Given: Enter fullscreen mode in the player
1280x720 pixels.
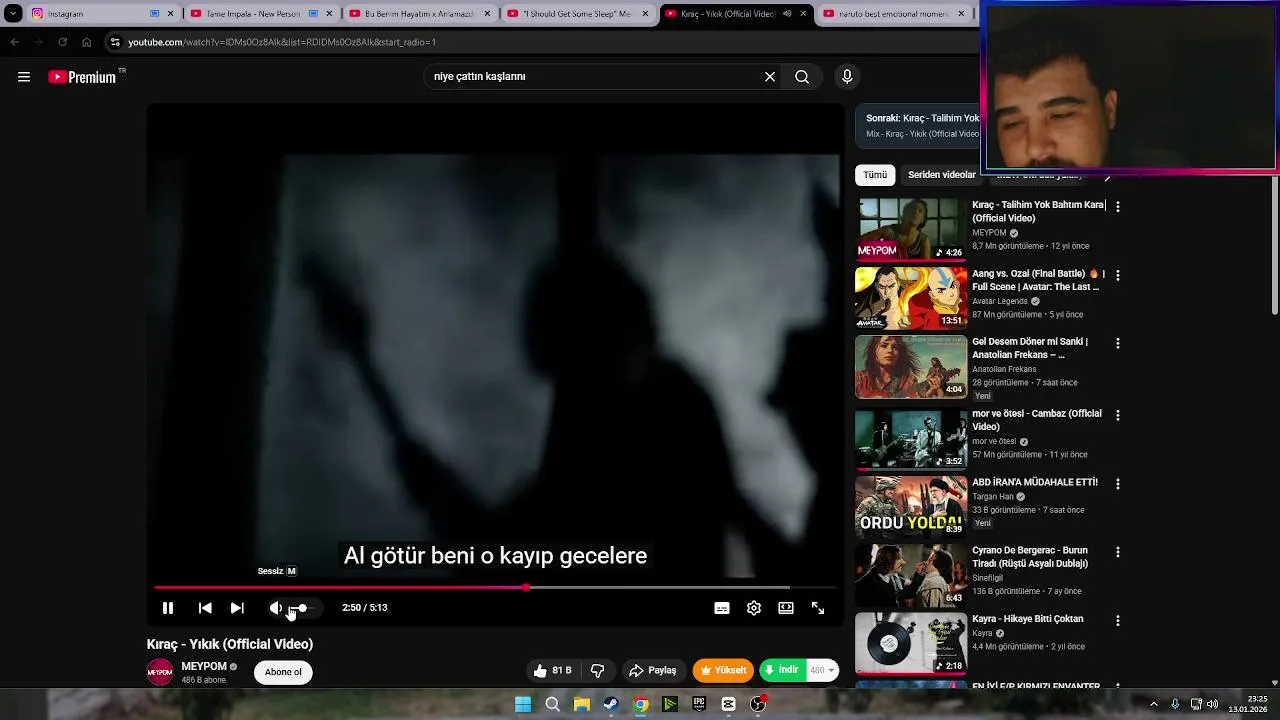Looking at the screenshot, I should (x=818, y=608).
